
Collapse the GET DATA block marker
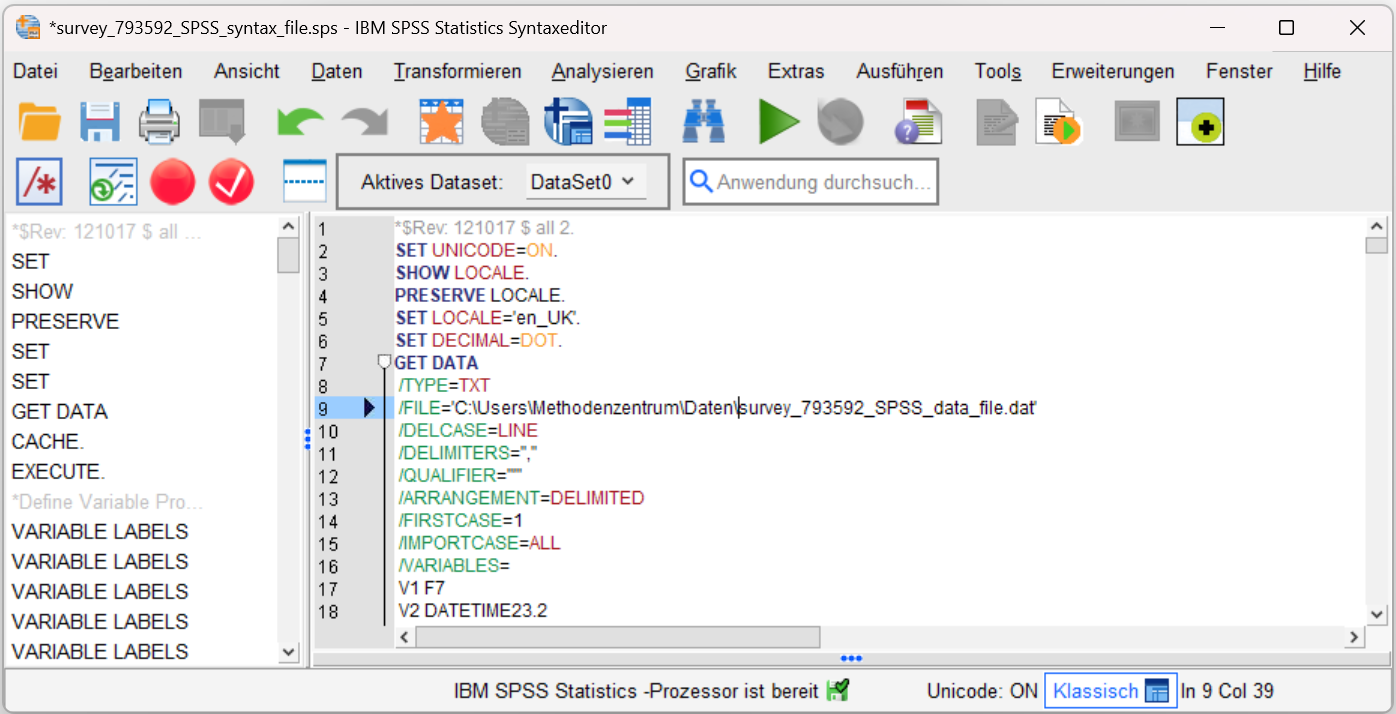click(x=384, y=361)
